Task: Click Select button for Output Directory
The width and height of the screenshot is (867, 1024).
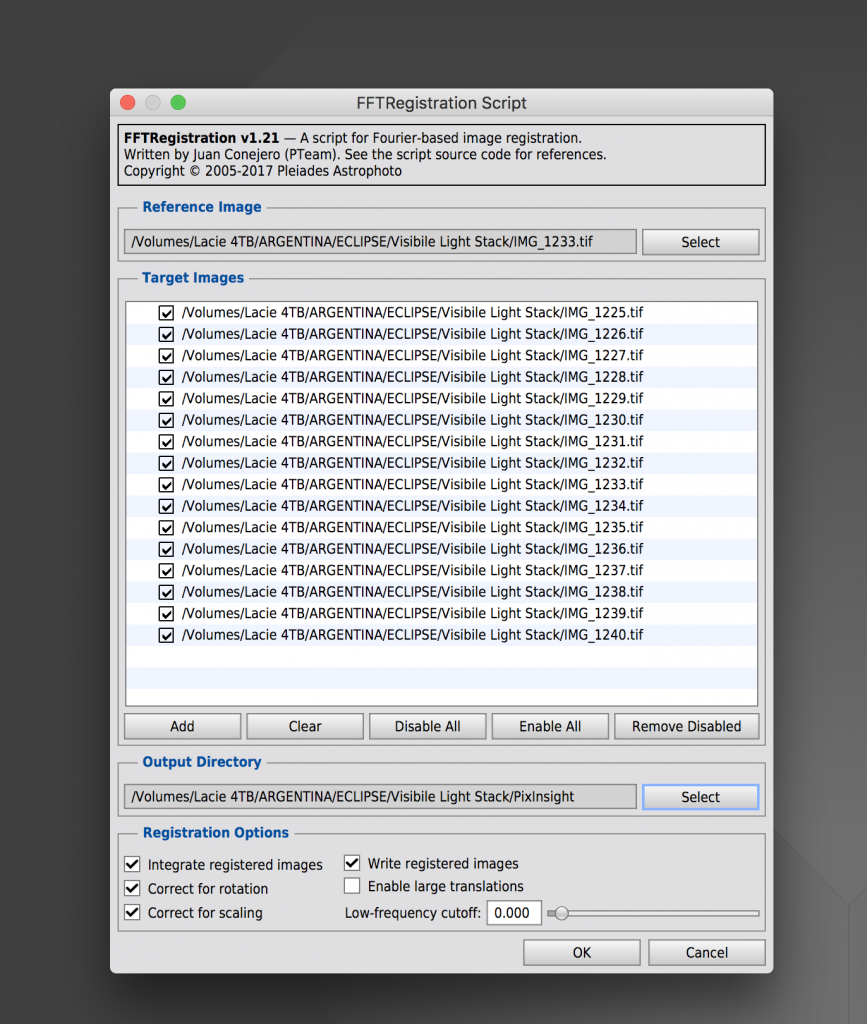Action: (x=700, y=797)
